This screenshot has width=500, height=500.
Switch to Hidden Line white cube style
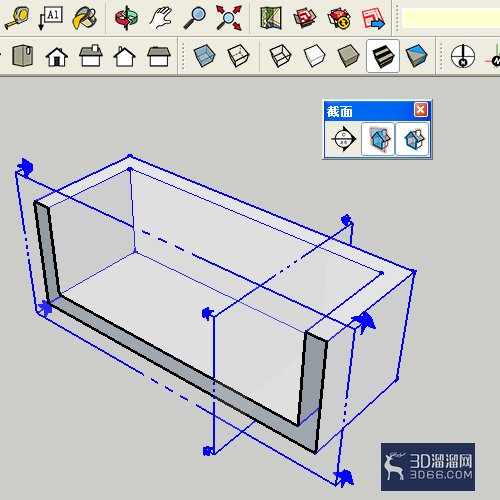point(314,56)
